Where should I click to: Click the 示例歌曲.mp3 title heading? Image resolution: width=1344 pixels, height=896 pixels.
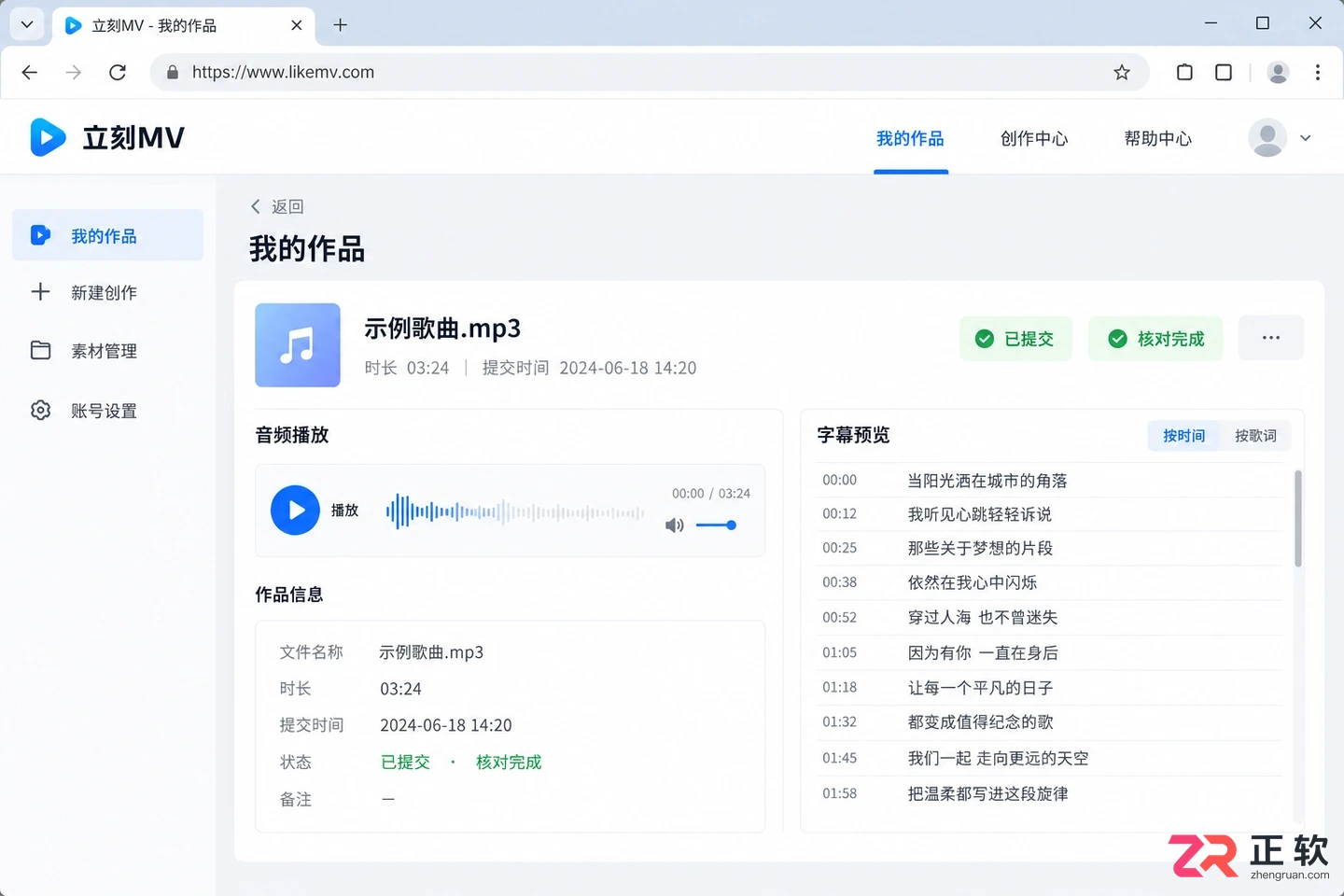click(442, 329)
